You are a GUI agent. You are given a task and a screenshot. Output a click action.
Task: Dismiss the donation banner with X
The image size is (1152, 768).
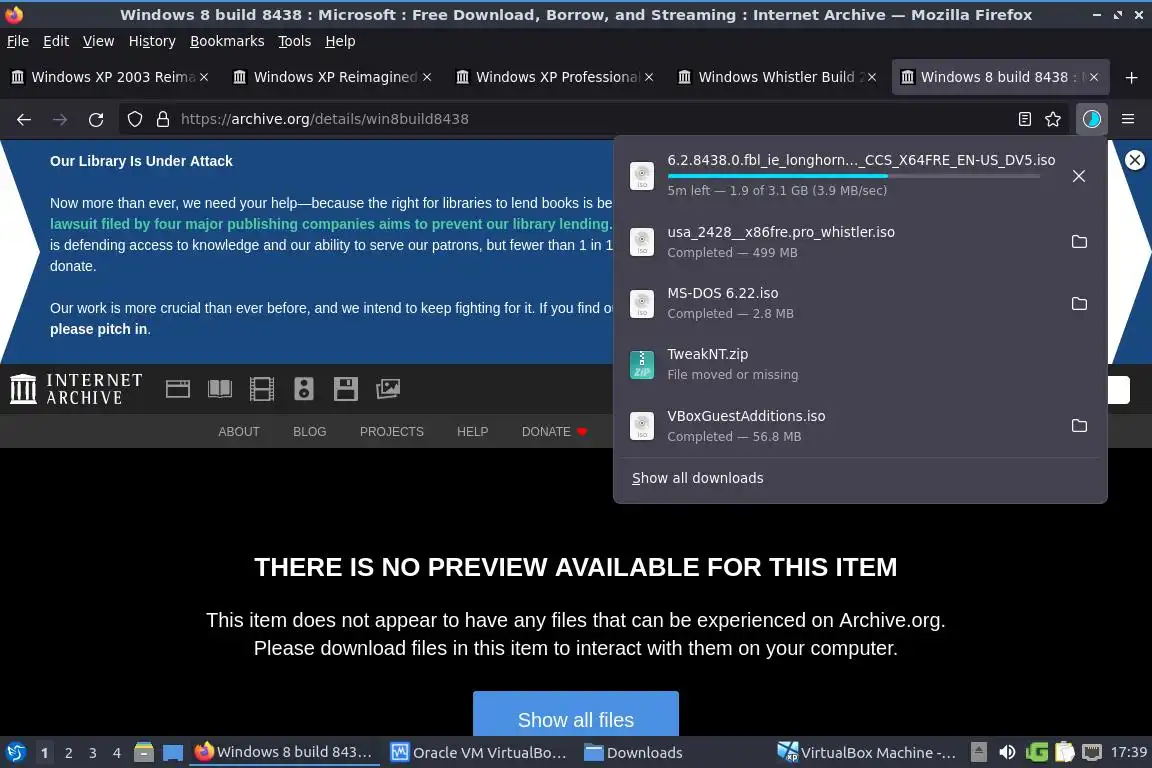click(1134, 159)
